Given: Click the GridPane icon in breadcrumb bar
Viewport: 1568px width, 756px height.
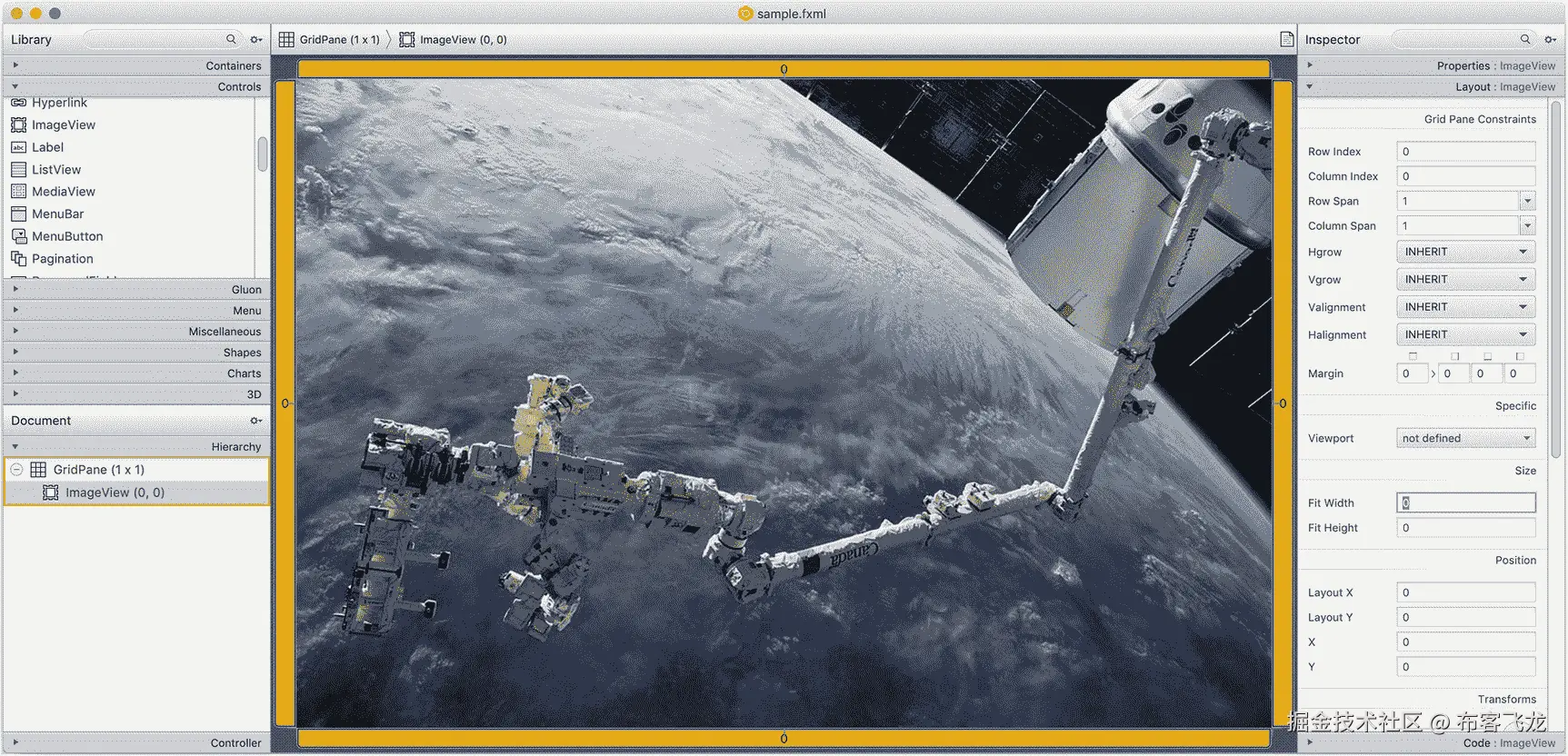Looking at the screenshot, I should click(x=286, y=40).
